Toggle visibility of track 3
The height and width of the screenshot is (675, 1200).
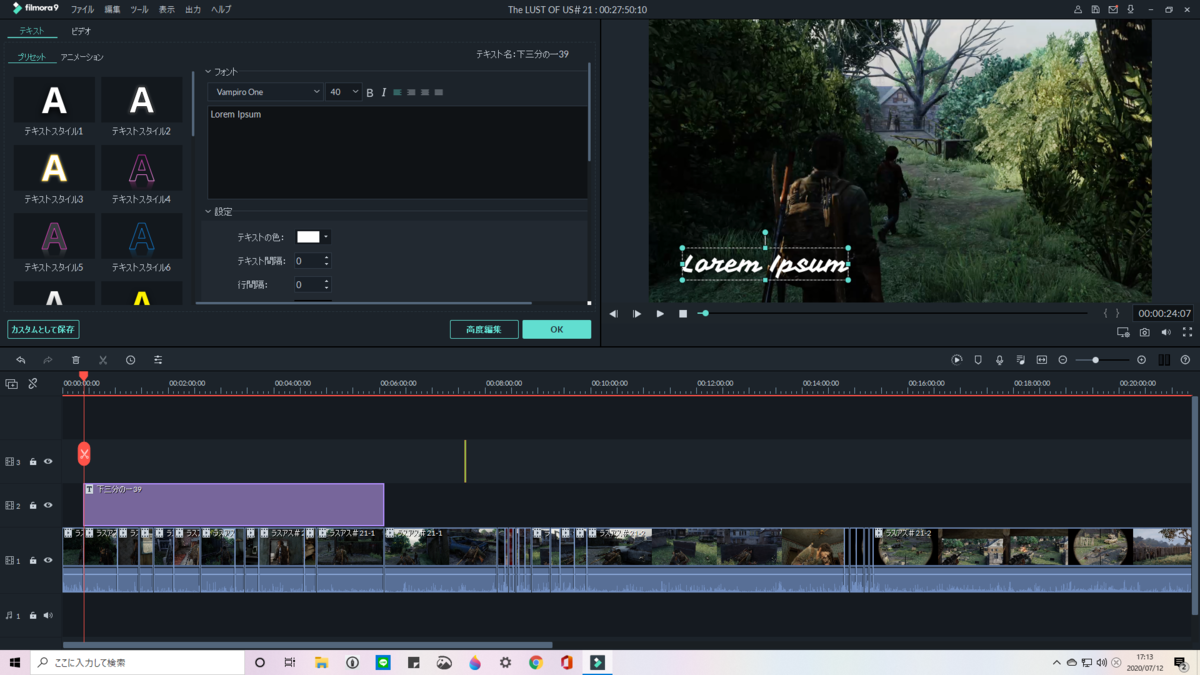48,462
